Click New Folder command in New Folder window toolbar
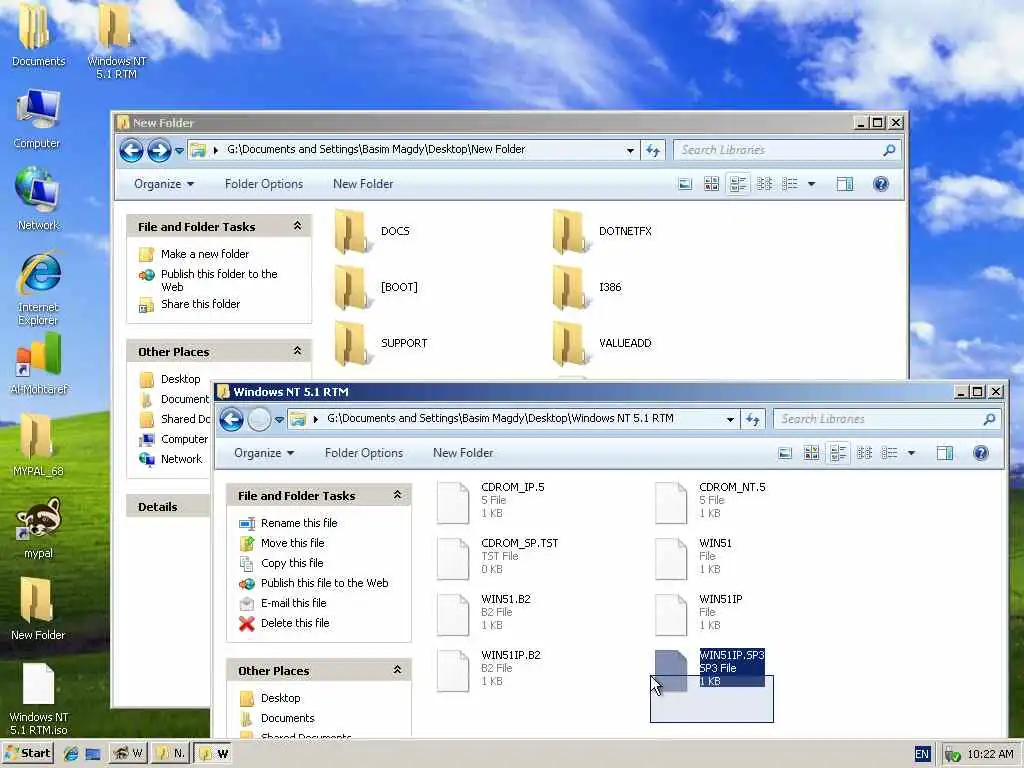This screenshot has height=768, width=1024. click(363, 184)
